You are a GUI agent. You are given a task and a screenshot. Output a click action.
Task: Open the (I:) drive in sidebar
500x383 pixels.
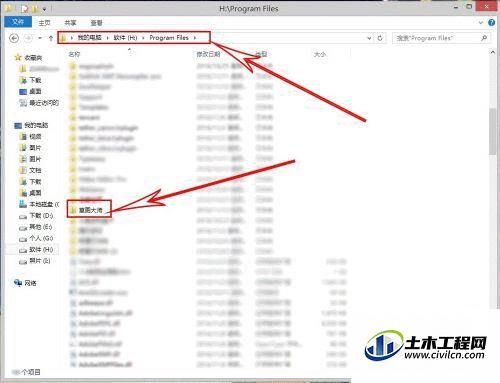(40, 261)
